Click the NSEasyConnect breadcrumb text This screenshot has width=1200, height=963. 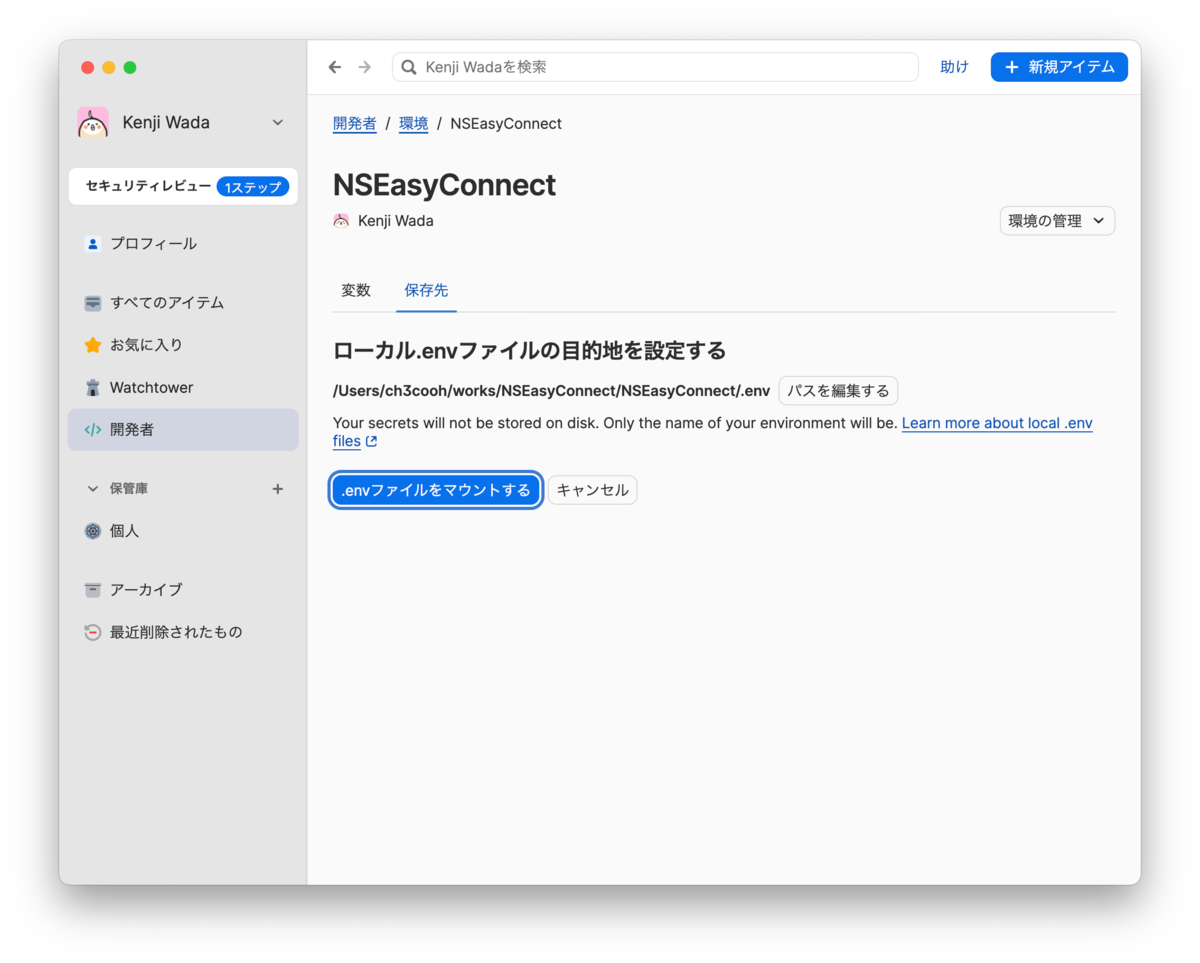pyautogui.click(x=506, y=124)
